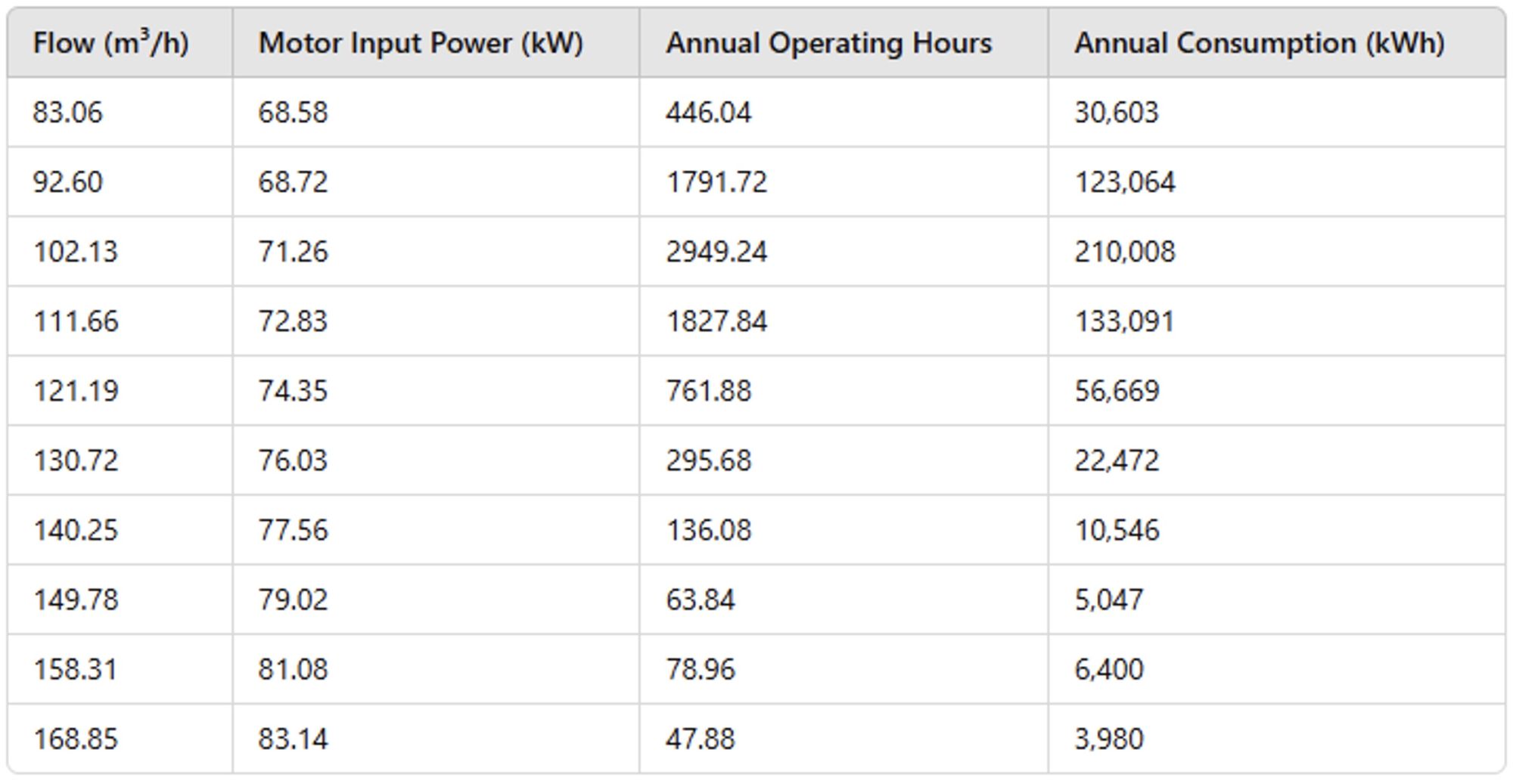Select flow value 121.19
This screenshot has width=1513, height=784.
click(76, 391)
